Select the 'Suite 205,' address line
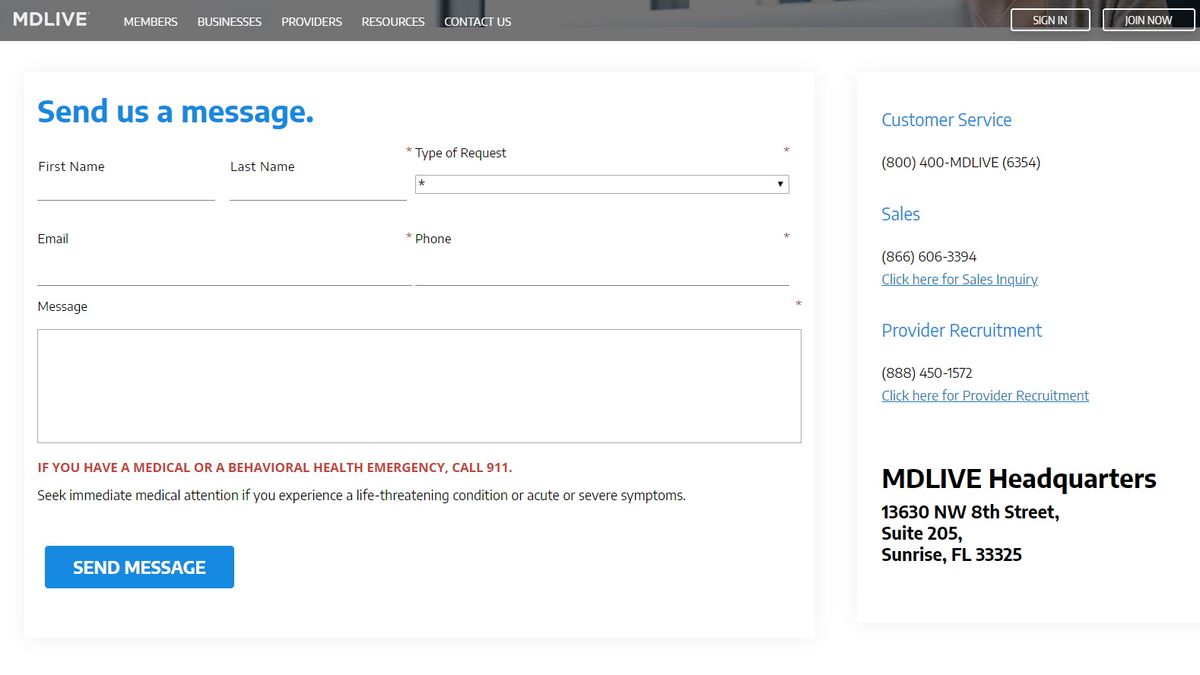 (921, 533)
